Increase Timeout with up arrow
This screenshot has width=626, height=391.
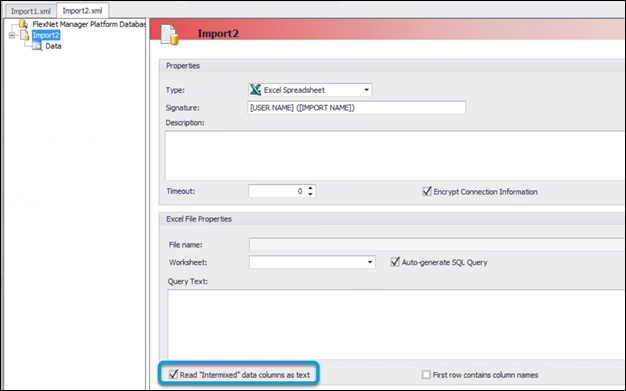(310, 188)
